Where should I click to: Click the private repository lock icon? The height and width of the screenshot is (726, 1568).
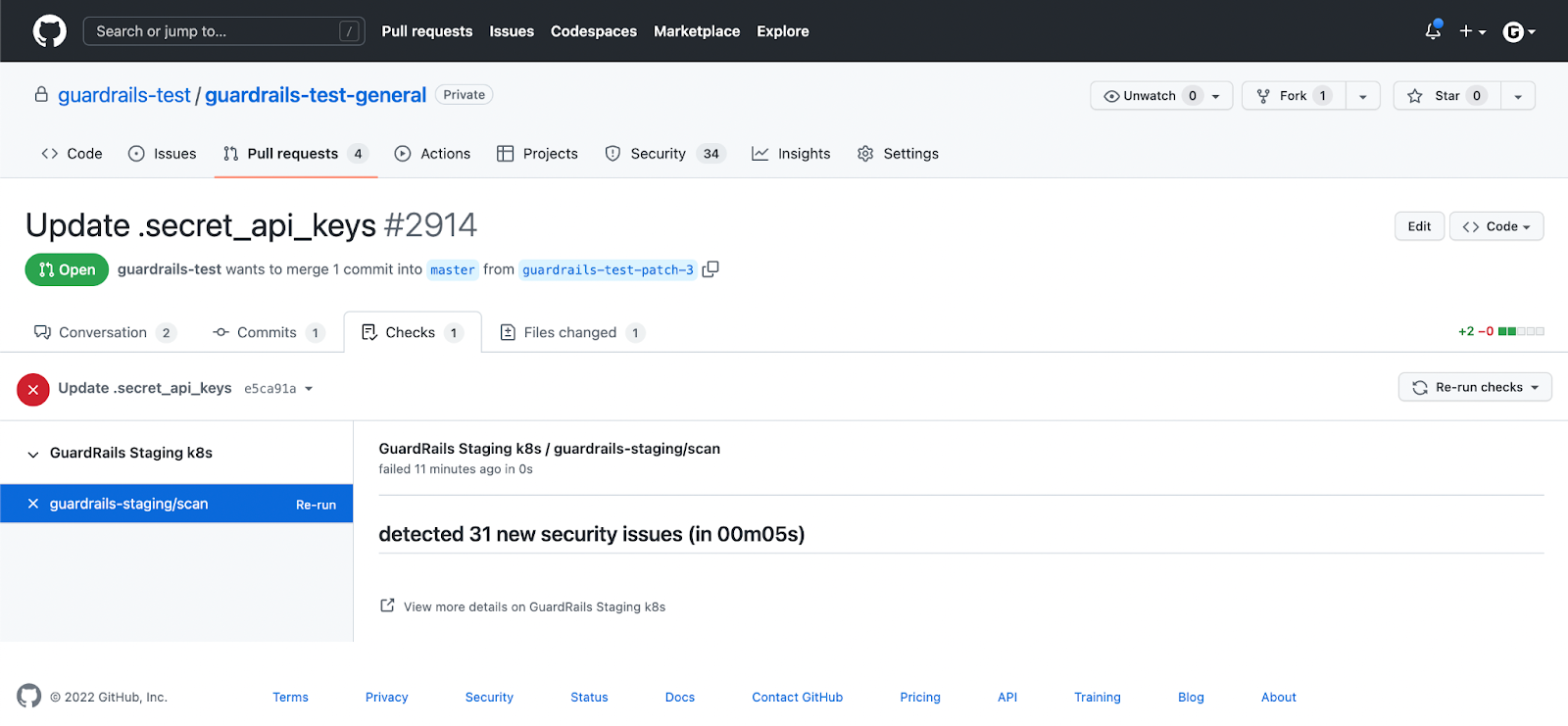click(41, 95)
